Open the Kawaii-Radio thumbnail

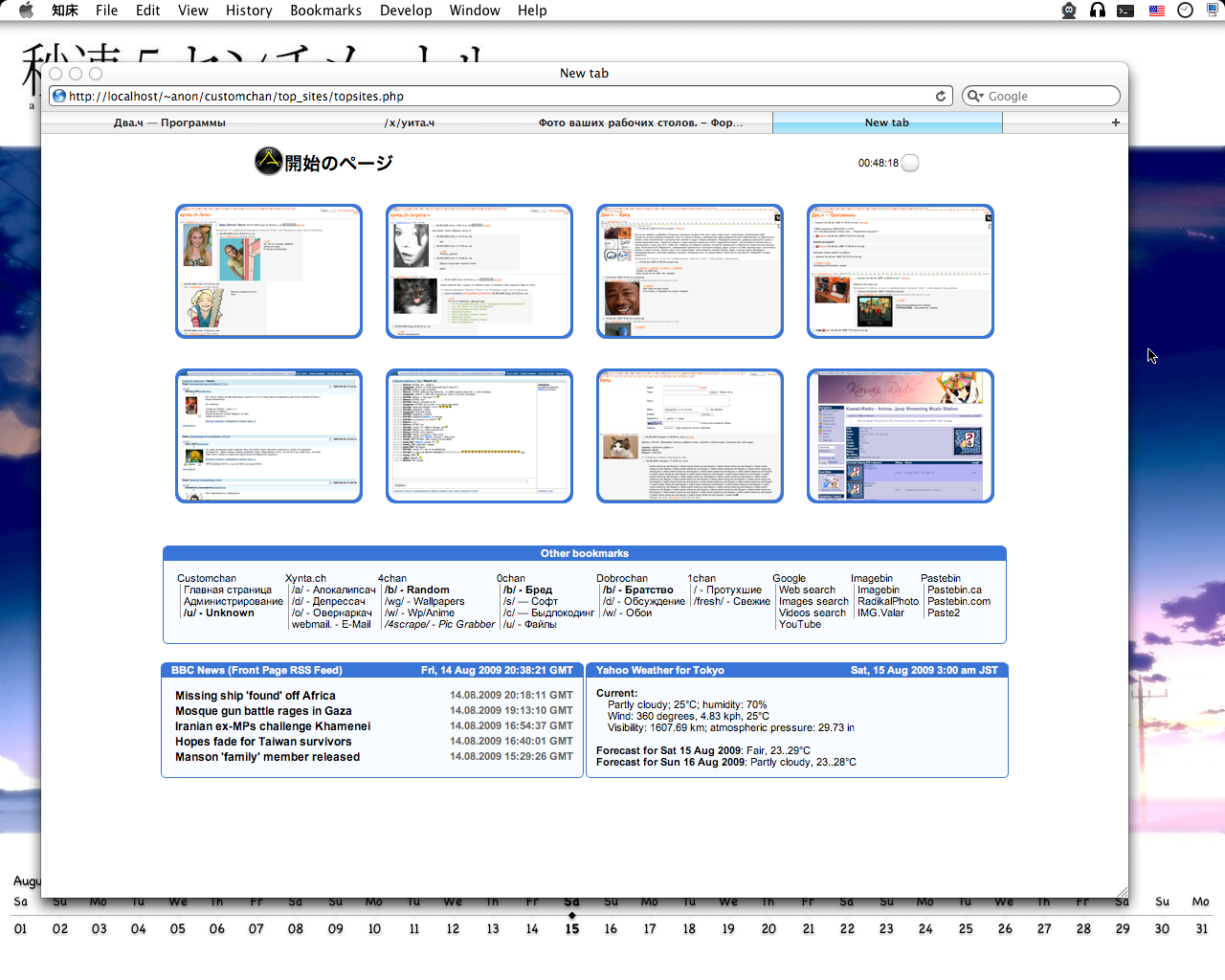[901, 435]
